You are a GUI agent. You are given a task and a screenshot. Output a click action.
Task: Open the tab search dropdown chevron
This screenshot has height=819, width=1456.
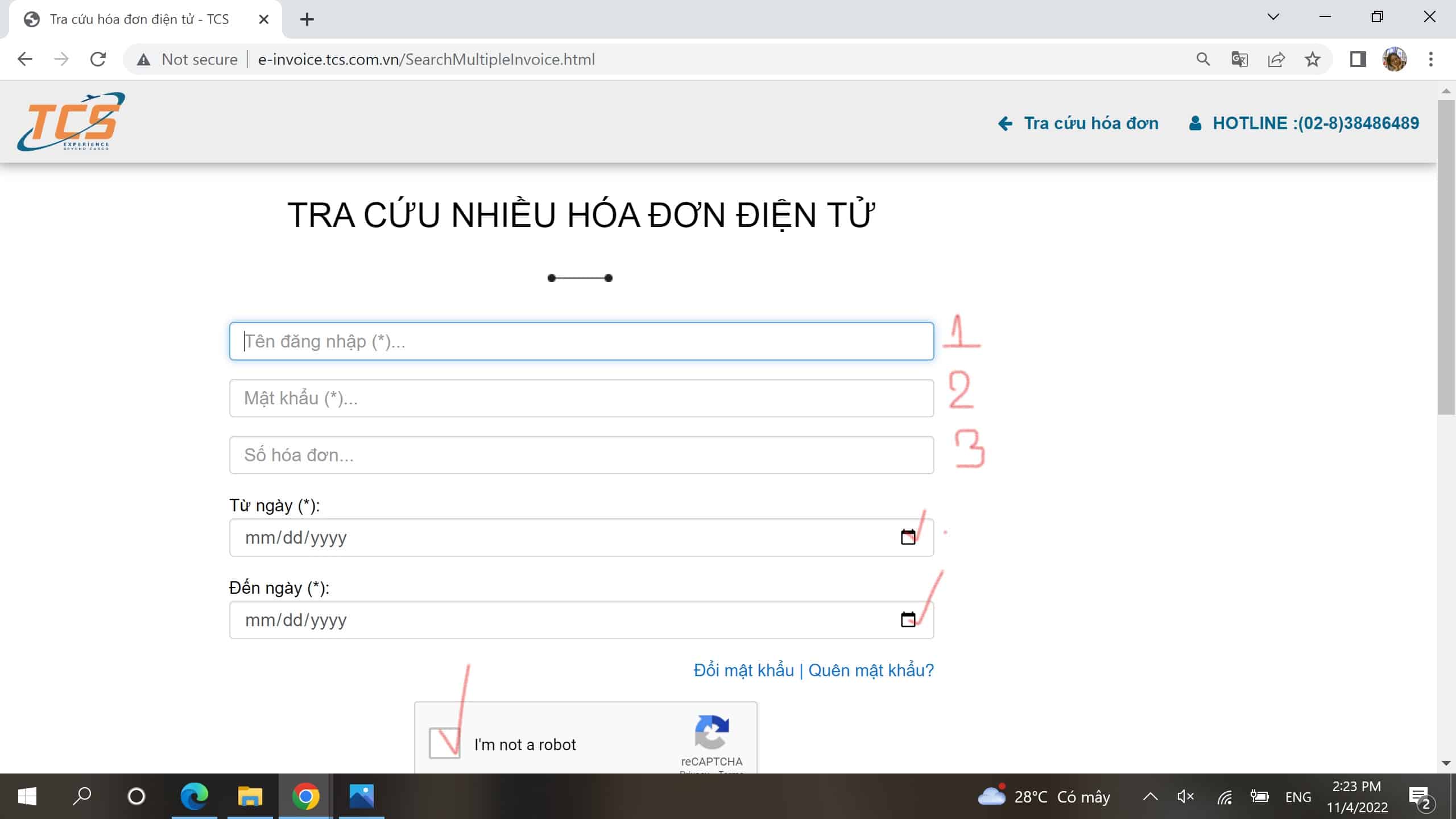pyautogui.click(x=1273, y=17)
